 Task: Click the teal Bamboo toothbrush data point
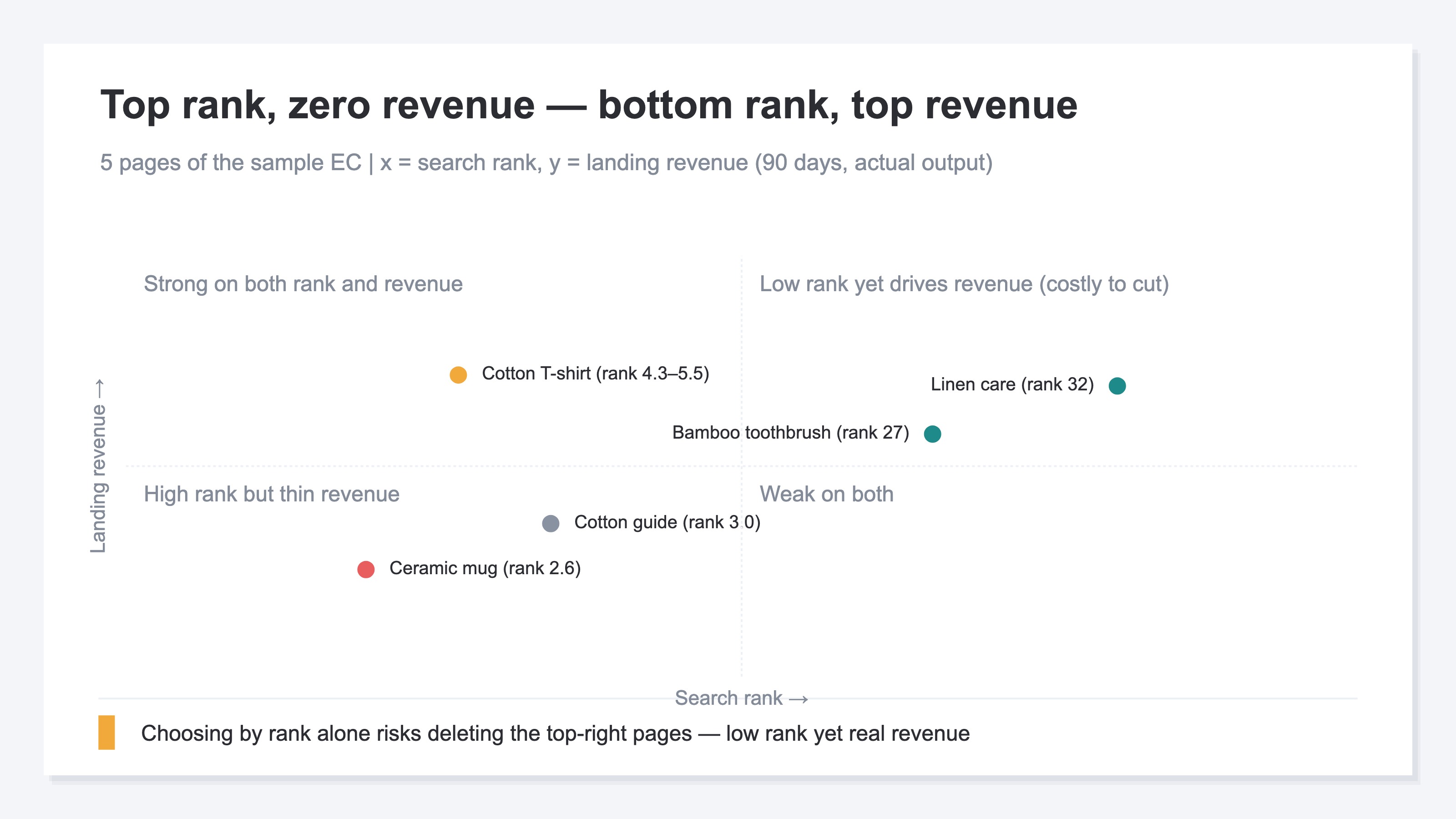point(932,434)
